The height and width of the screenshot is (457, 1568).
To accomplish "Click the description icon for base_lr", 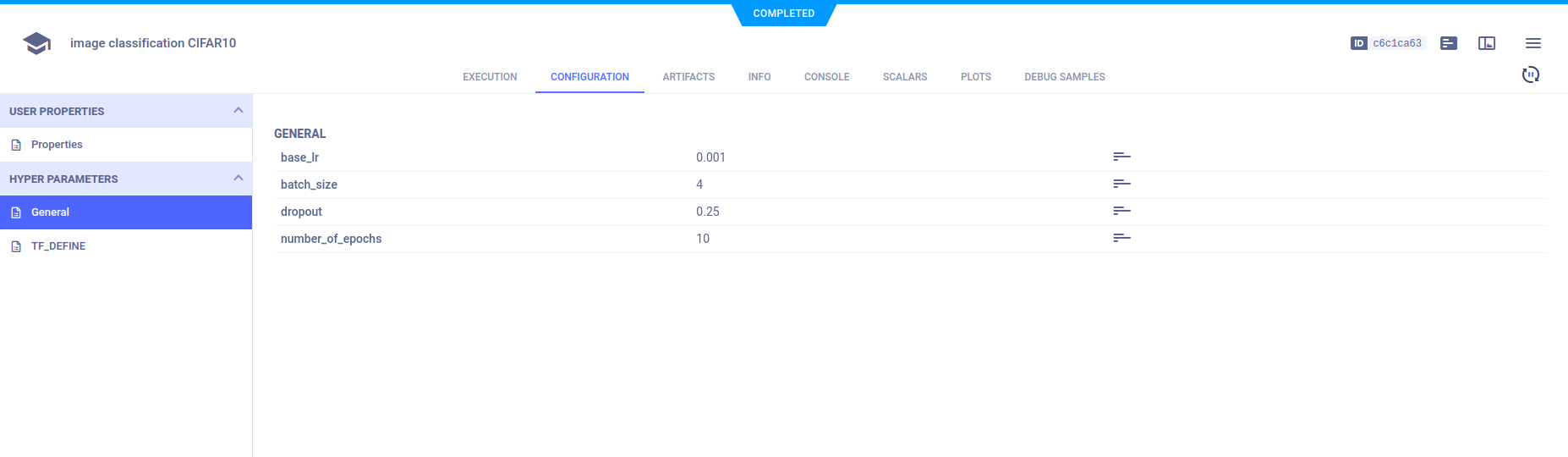I will (1121, 157).
